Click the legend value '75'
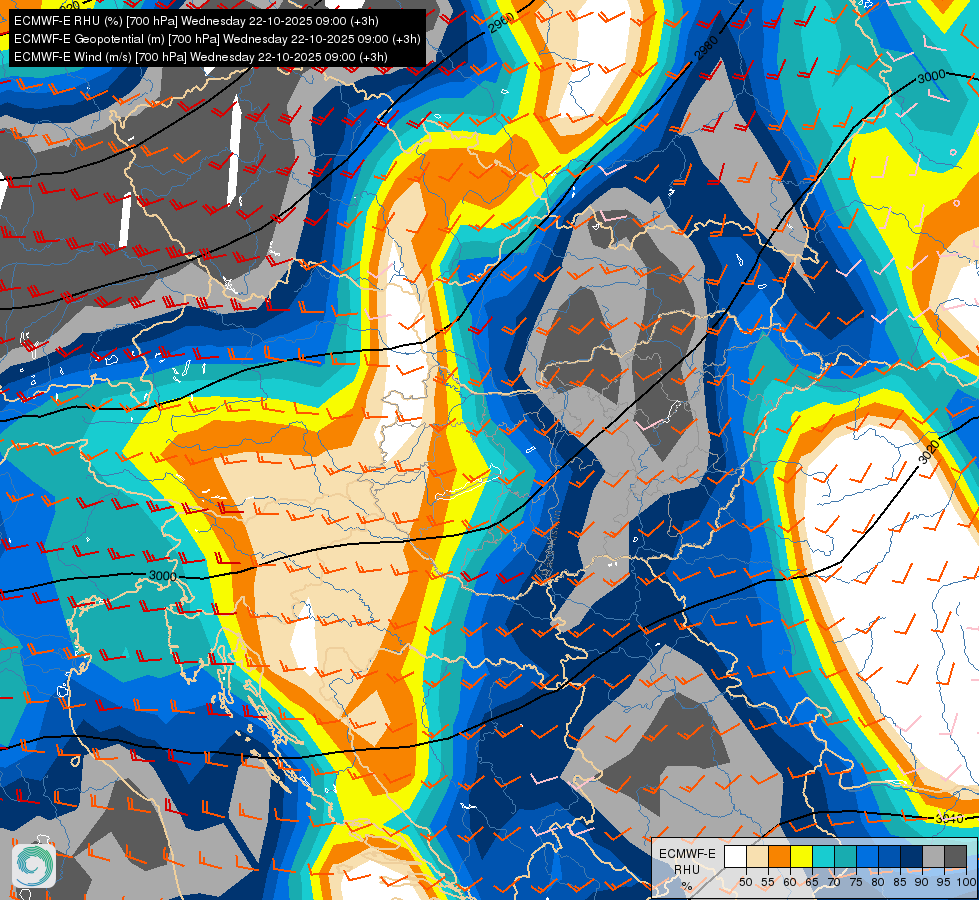Screen dimensions: 979x900 pyautogui.click(x=856, y=882)
